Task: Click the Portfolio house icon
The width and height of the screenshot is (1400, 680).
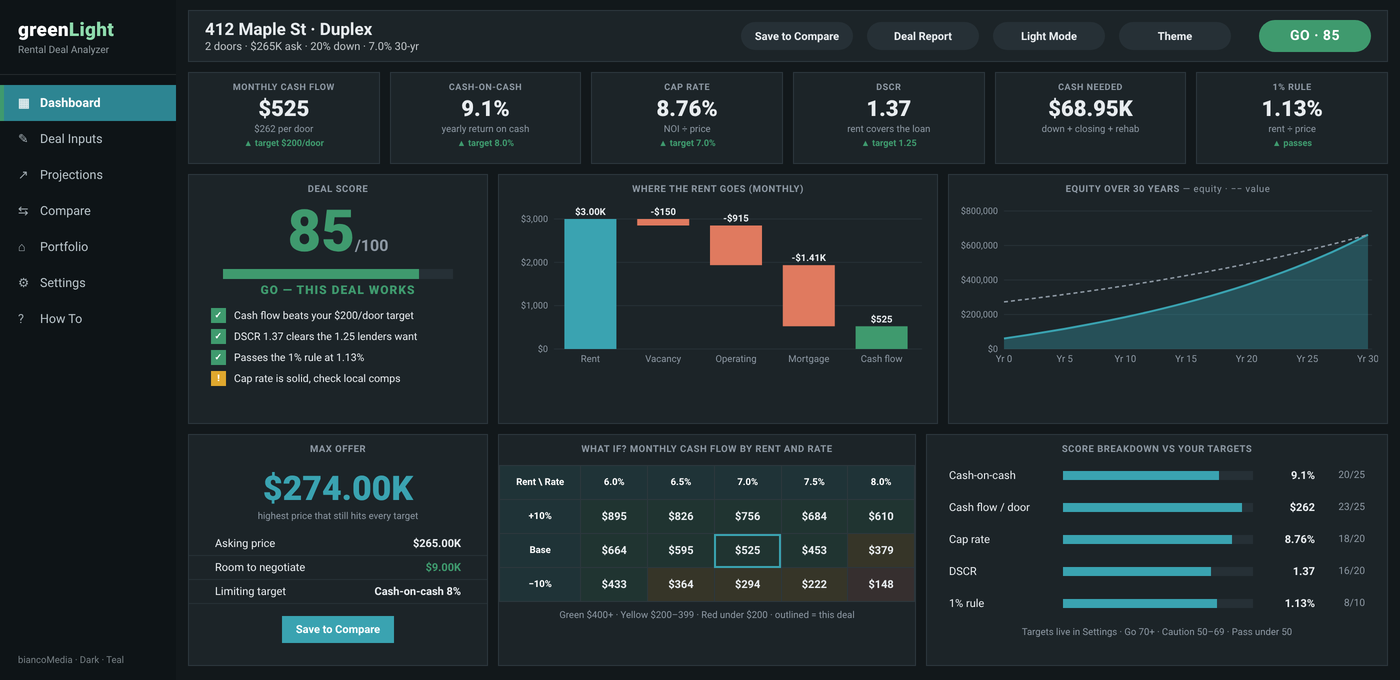Action: [23, 247]
